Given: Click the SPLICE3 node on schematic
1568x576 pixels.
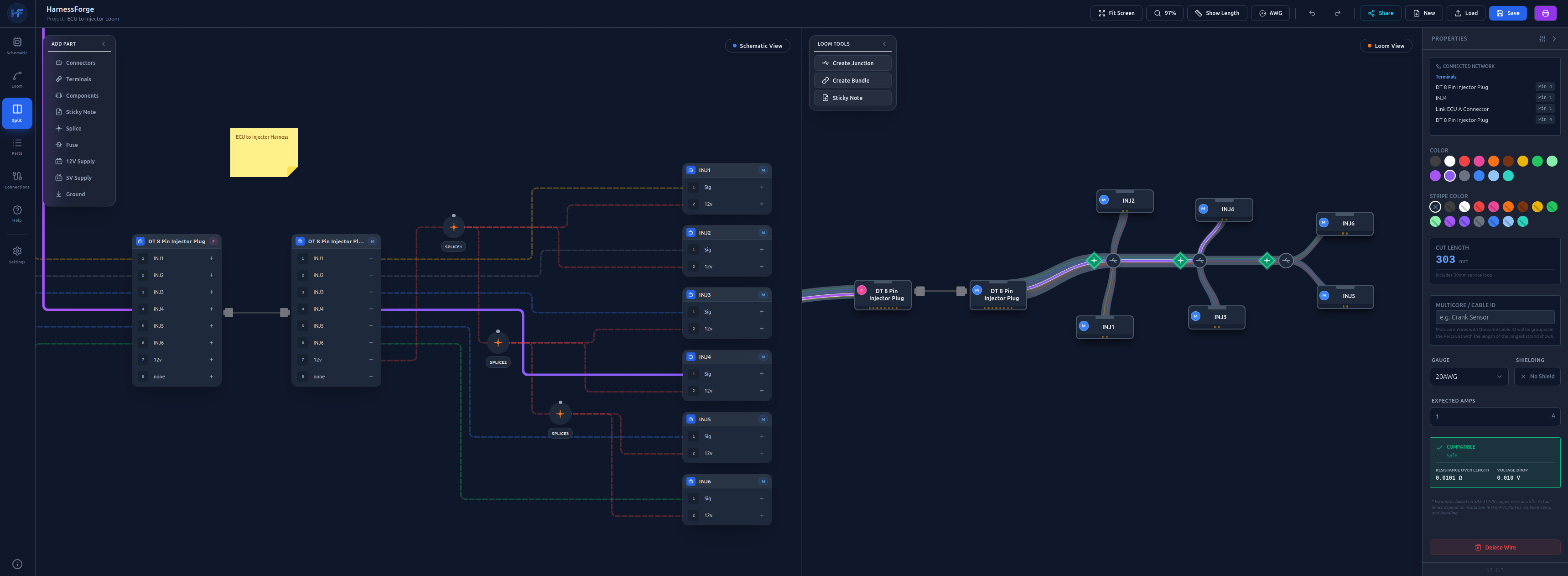Looking at the screenshot, I should (x=560, y=414).
